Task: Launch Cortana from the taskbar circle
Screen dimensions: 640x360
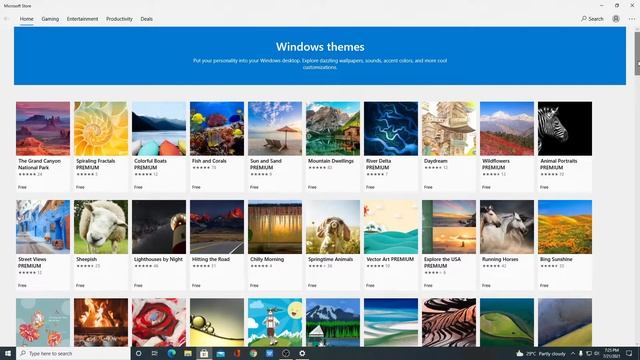Action: coord(138,353)
